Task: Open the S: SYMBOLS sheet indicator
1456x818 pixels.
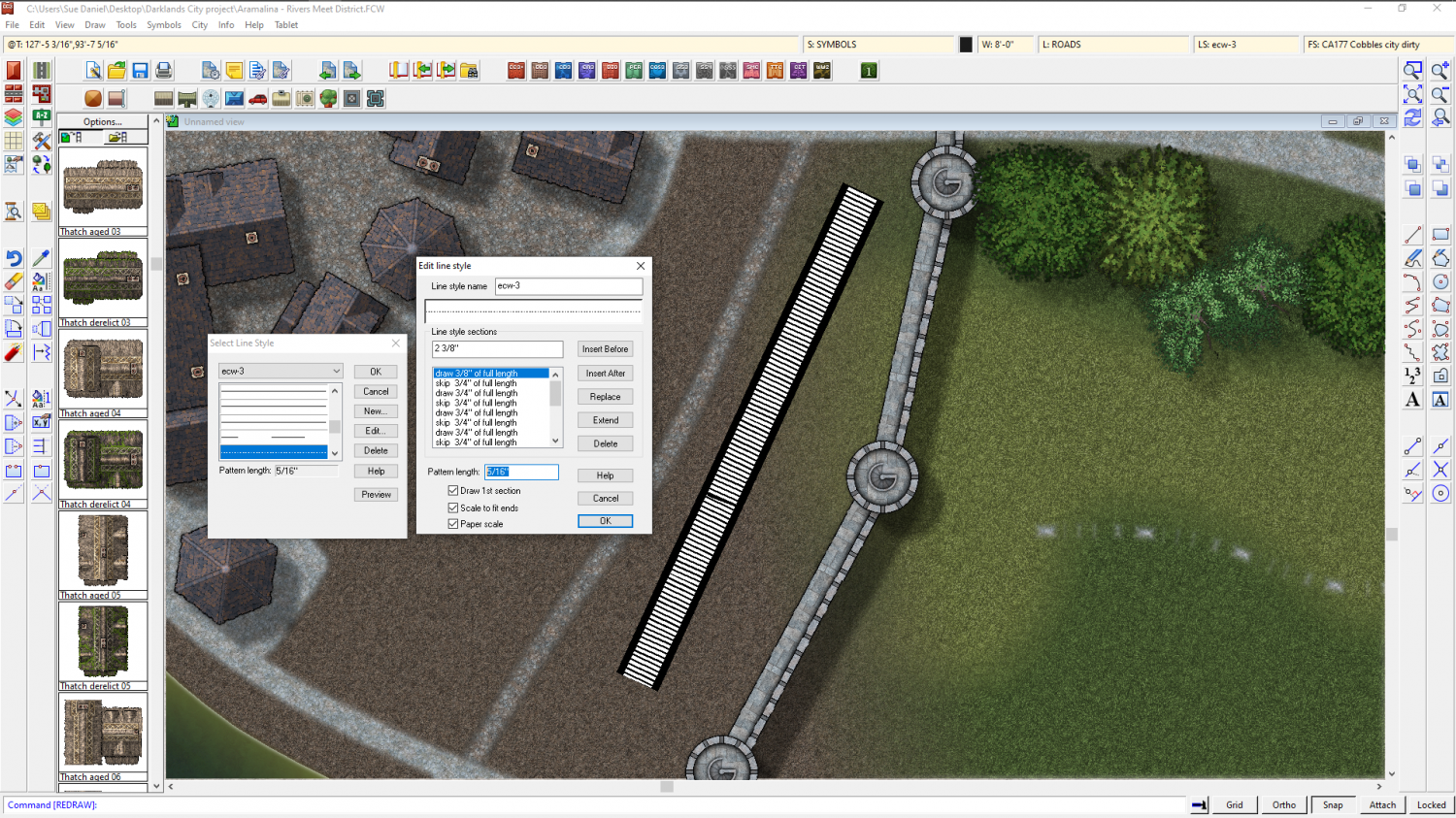Action: click(879, 45)
